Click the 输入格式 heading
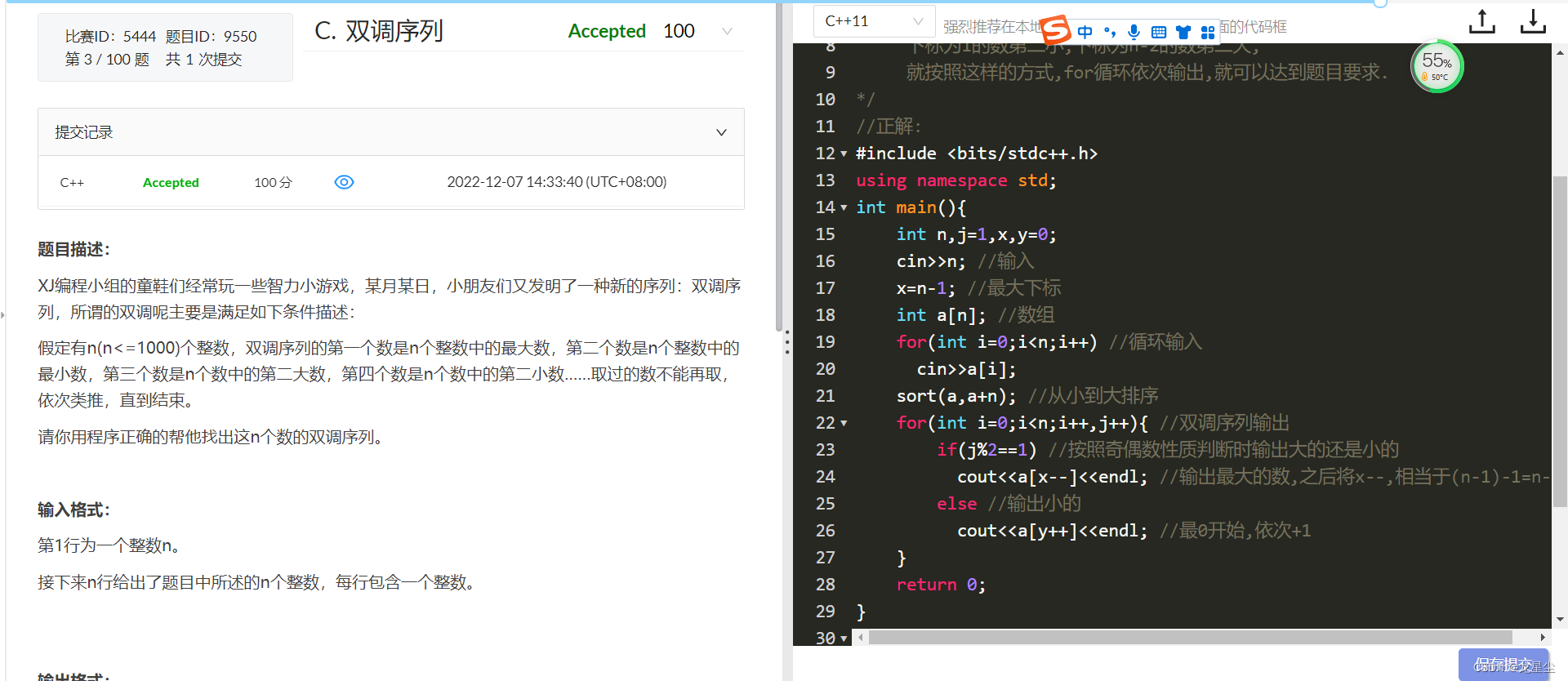The height and width of the screenshot is (681, 1568). (x=73, y=510)
